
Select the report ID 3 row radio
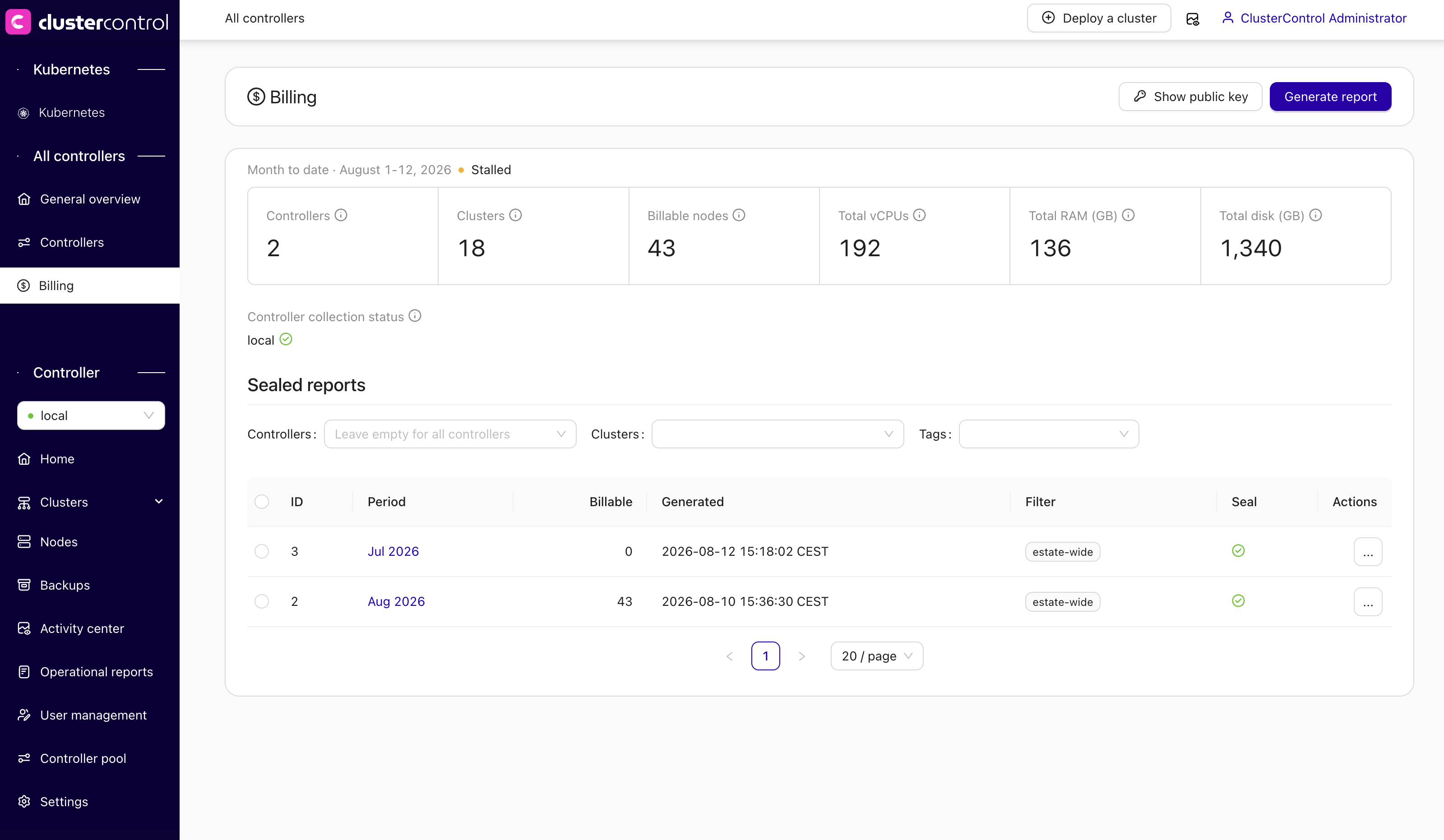click(262, 551)
